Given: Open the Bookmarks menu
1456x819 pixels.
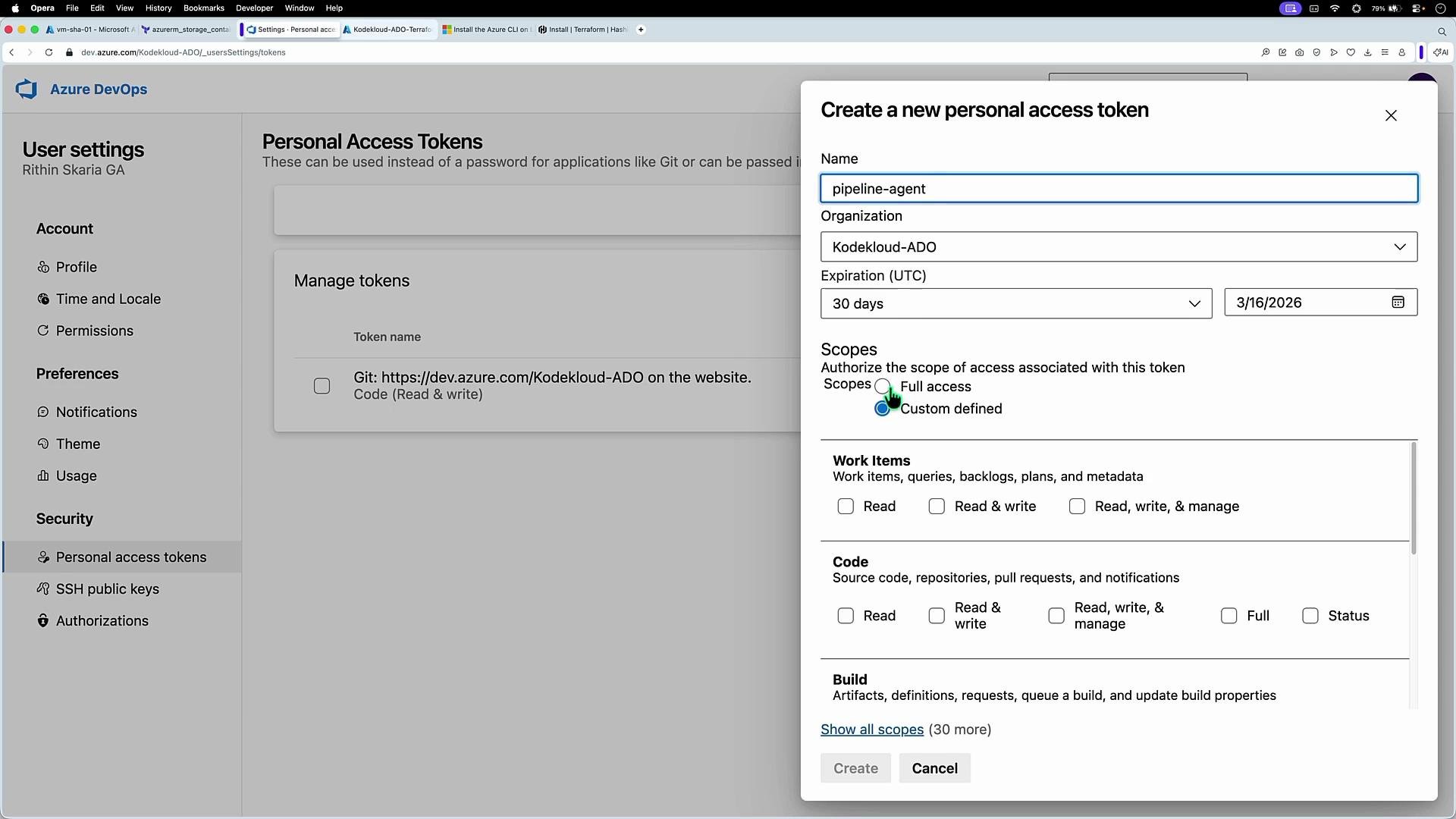Looking at the screenshot, I should (x=204, y=8).
